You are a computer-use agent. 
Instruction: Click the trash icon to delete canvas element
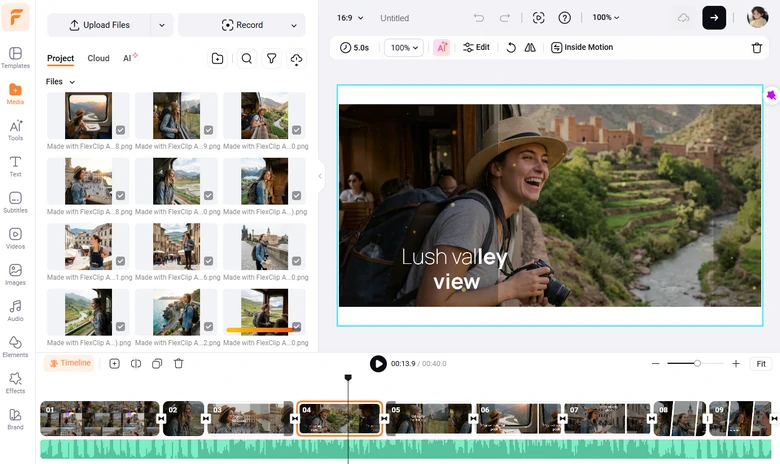pyautogui.click(x=756, y=47)
